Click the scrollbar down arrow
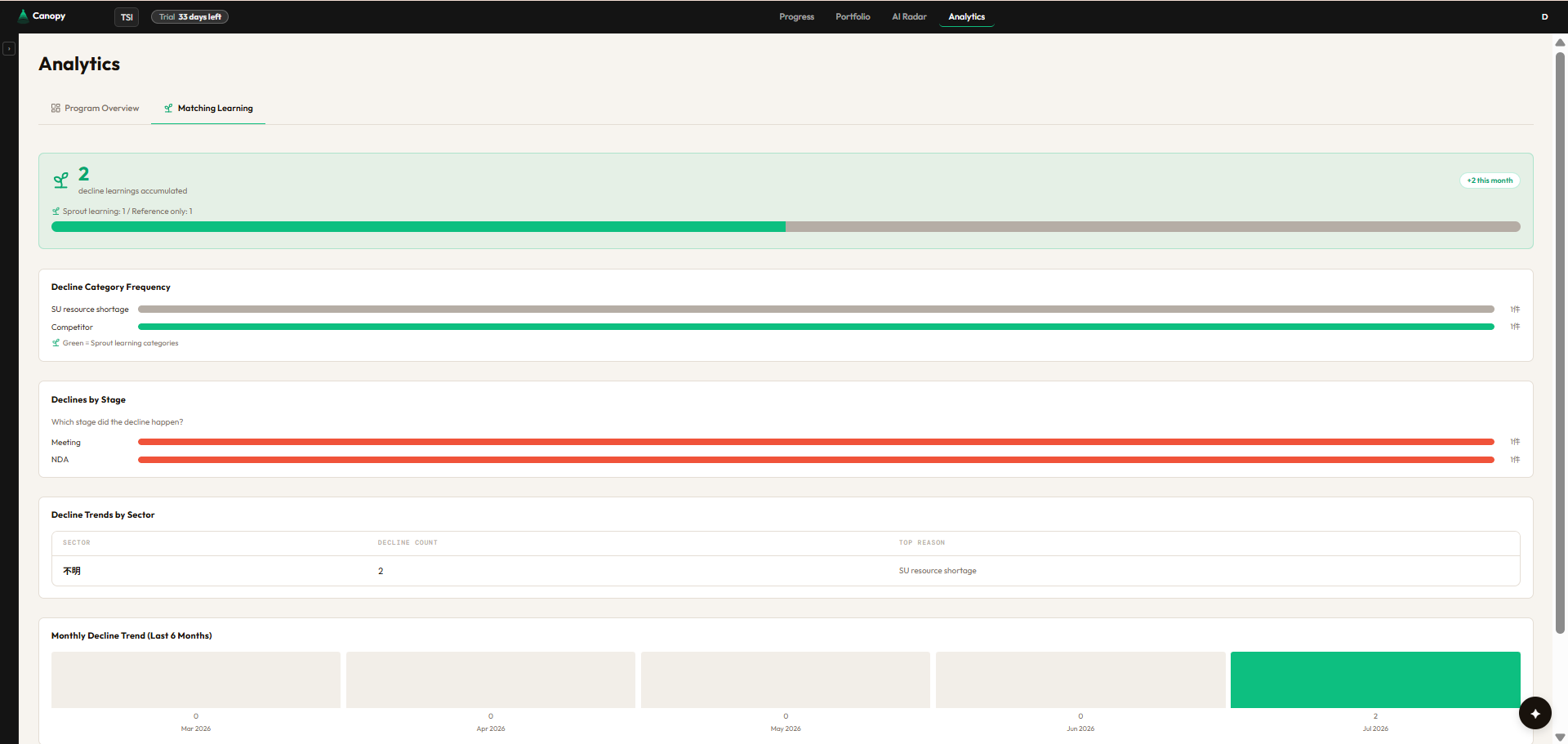This screenshot has width=1568, height=744. [x=1560, y=737]
